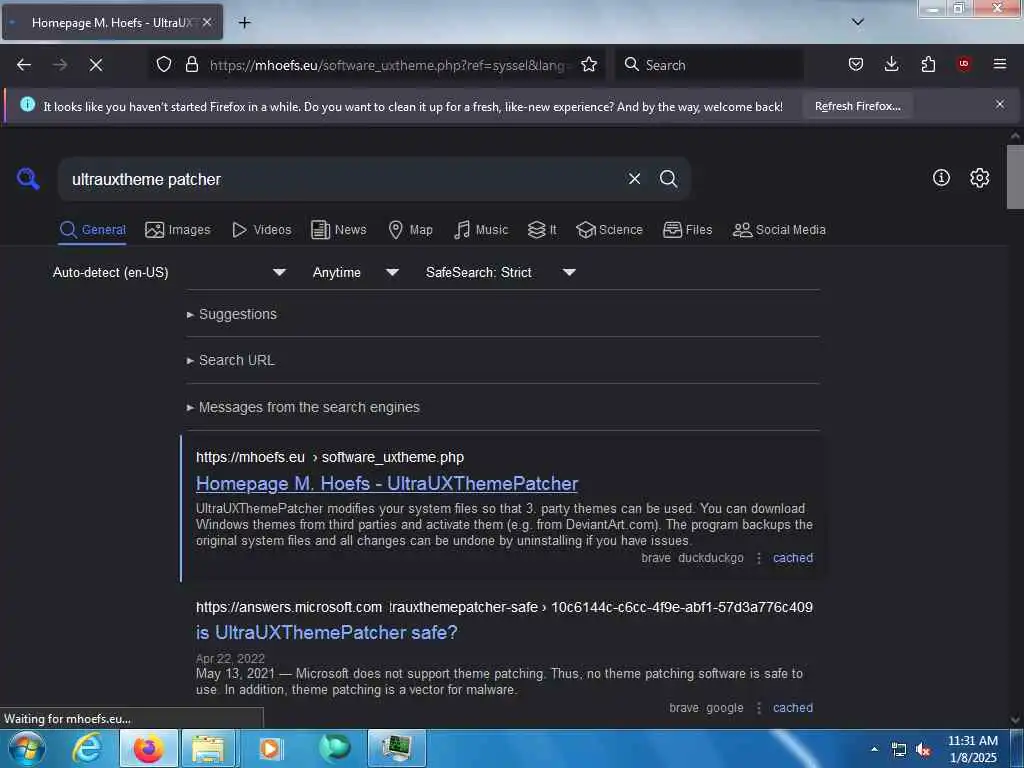Viewport: 1024px width, 768px height.
Task: Launch Internet Explorer from taskbar
Action: (87, 748)
